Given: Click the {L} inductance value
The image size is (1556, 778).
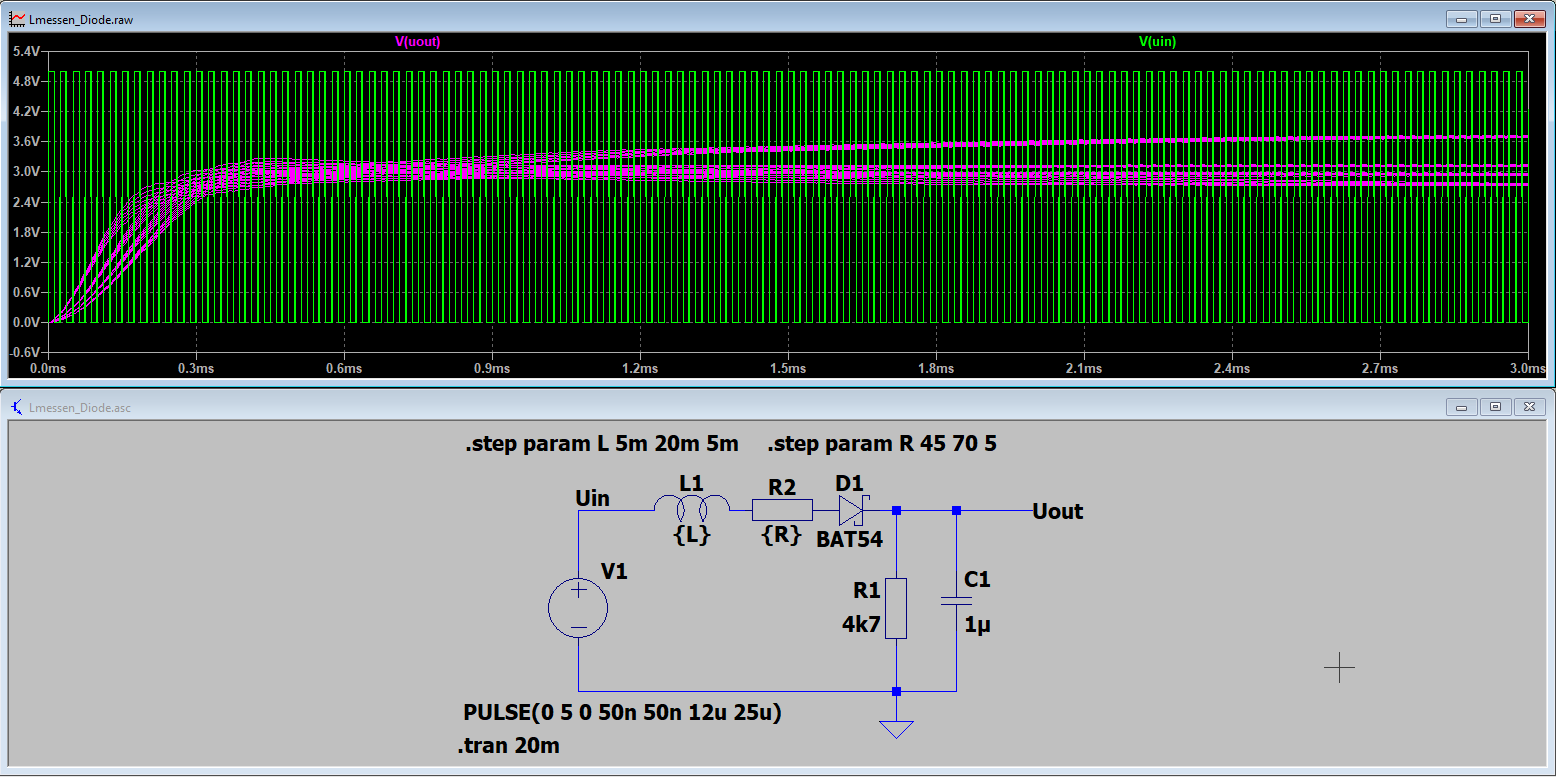Looking at the screenshot, I should coord(692,535).
